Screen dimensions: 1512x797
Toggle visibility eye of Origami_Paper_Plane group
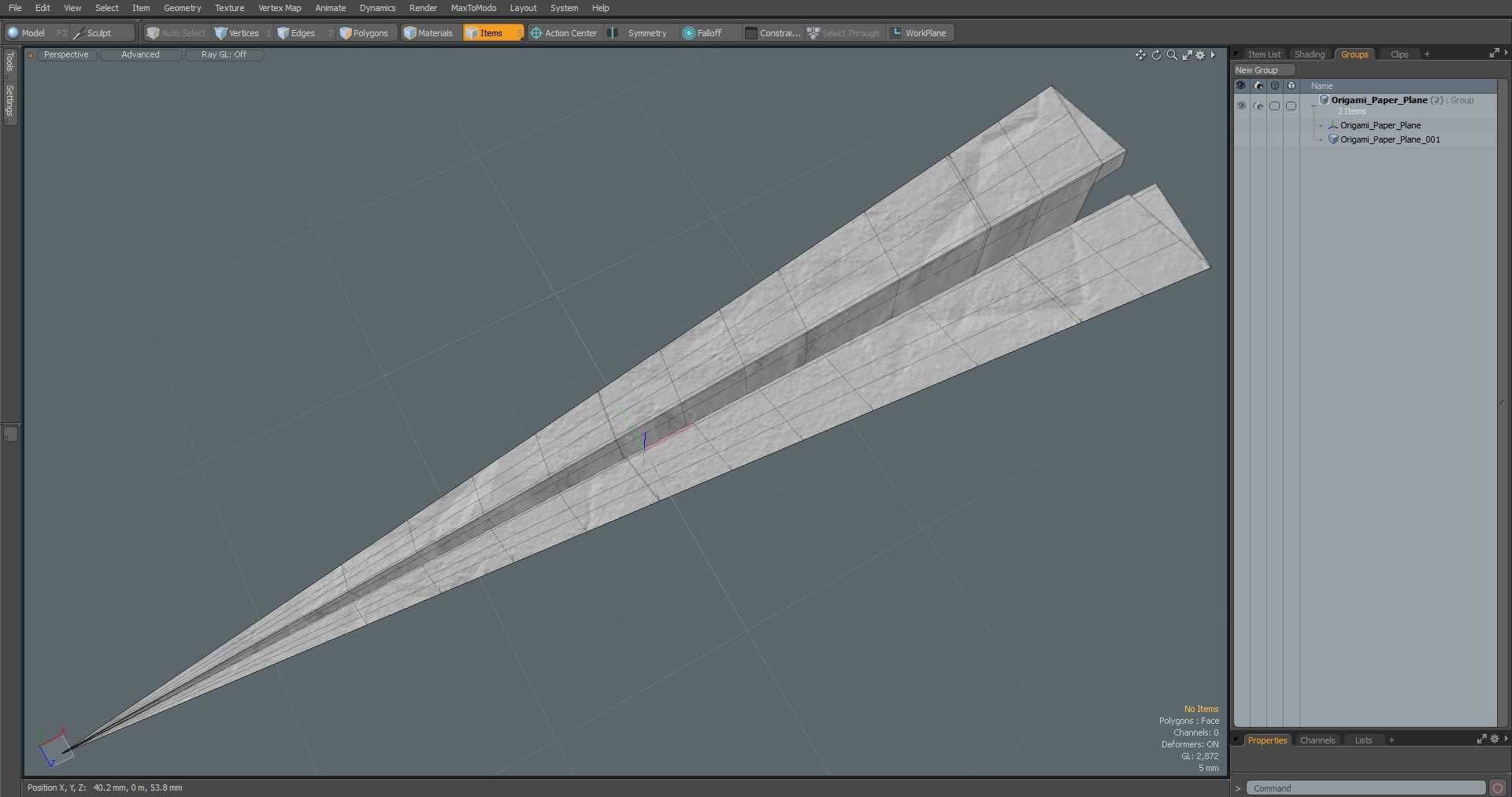coord(1241,106)
